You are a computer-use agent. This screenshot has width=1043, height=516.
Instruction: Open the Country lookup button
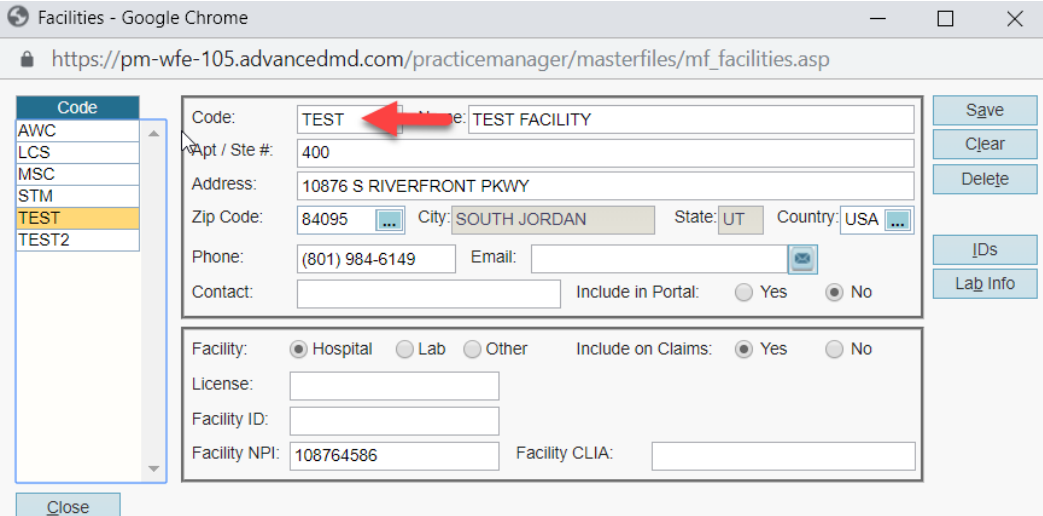(897, 220)
